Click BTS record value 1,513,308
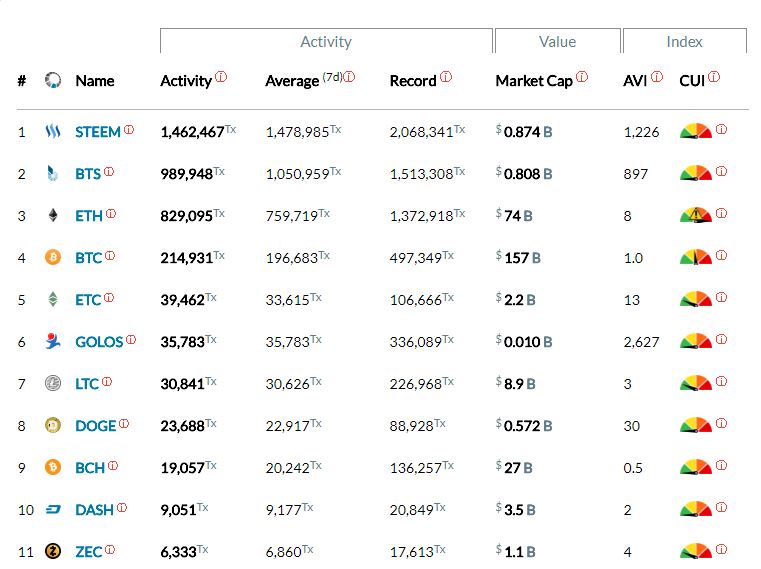 pos(421,174)
